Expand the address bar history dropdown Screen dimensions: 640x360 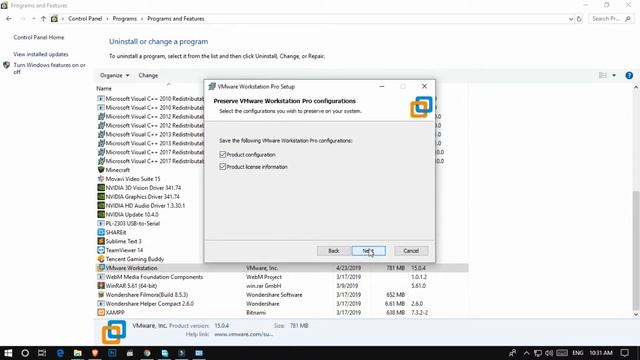[571, 19]
